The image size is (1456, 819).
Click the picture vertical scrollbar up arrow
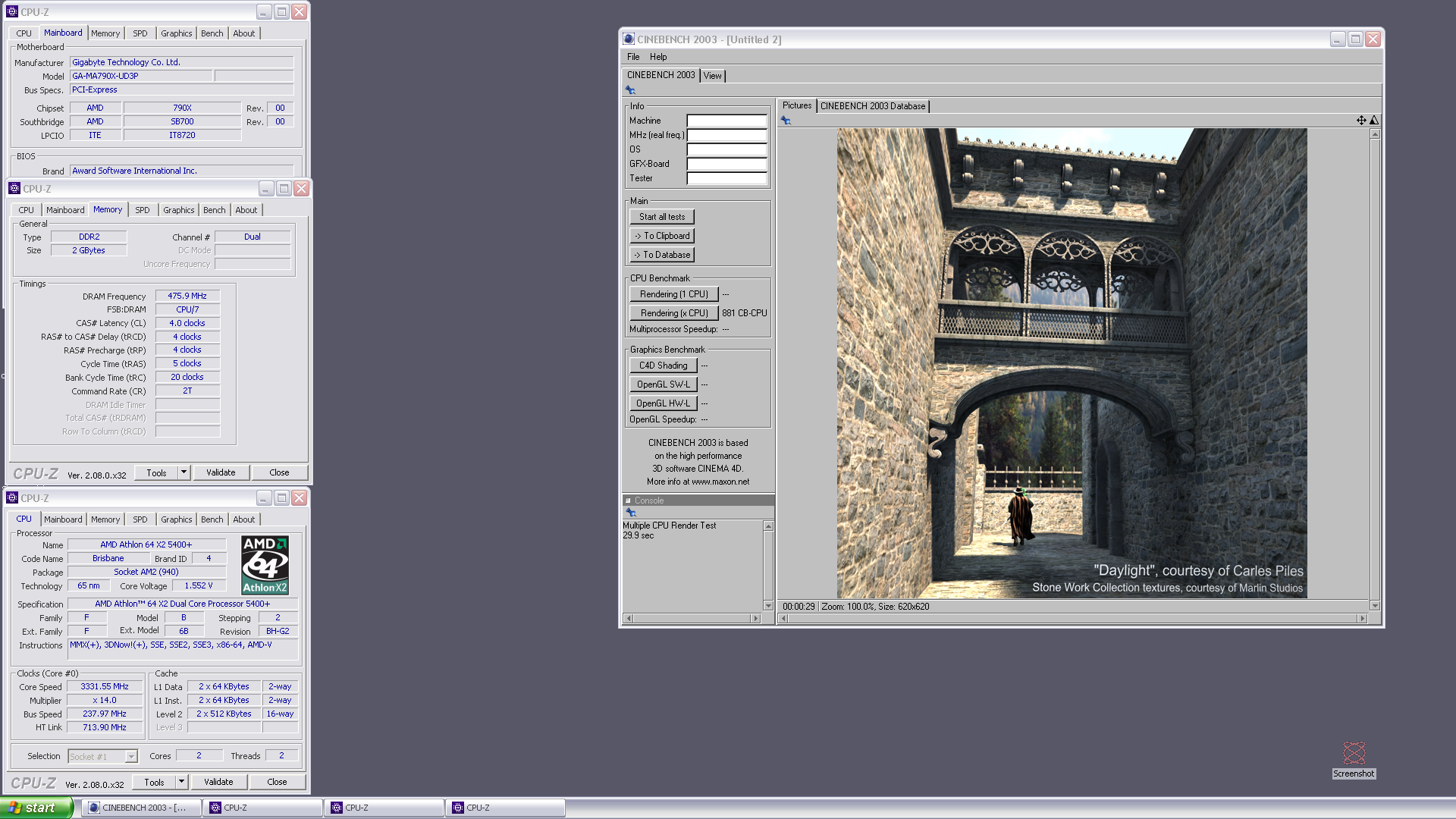[x=1375, y=133]
